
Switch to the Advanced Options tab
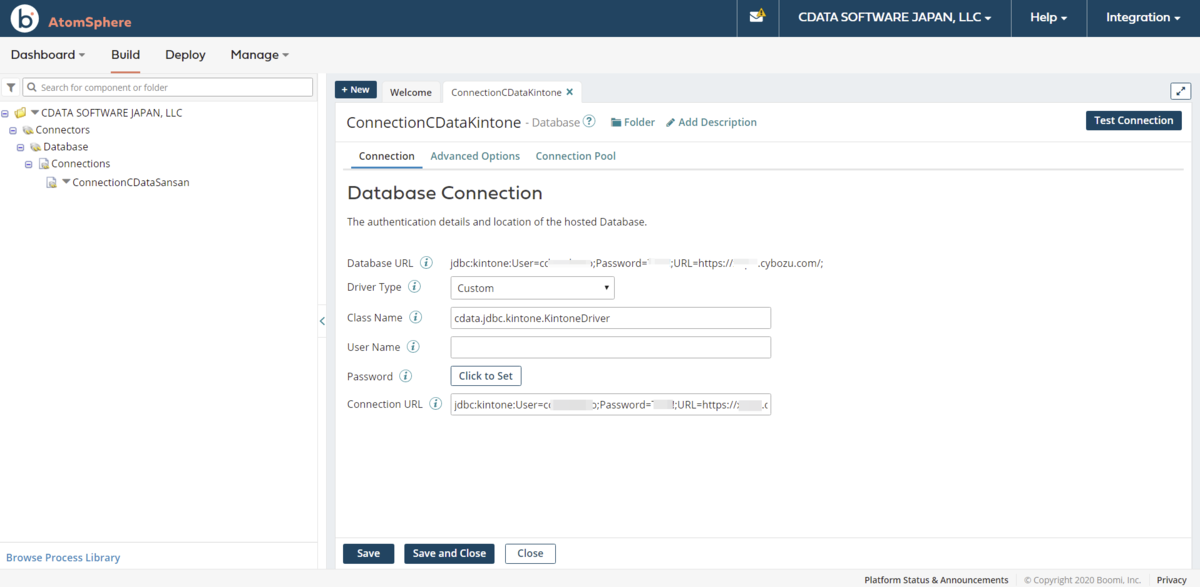coord(475,156)
